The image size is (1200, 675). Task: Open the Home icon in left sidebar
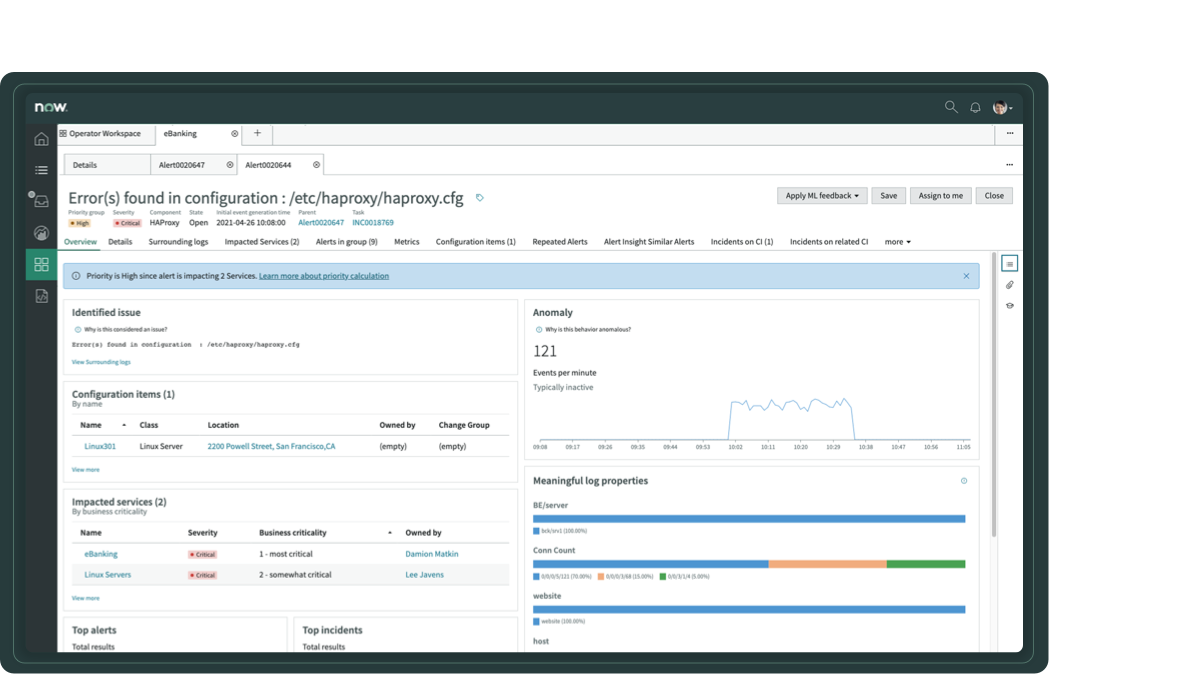coord(41,139)
